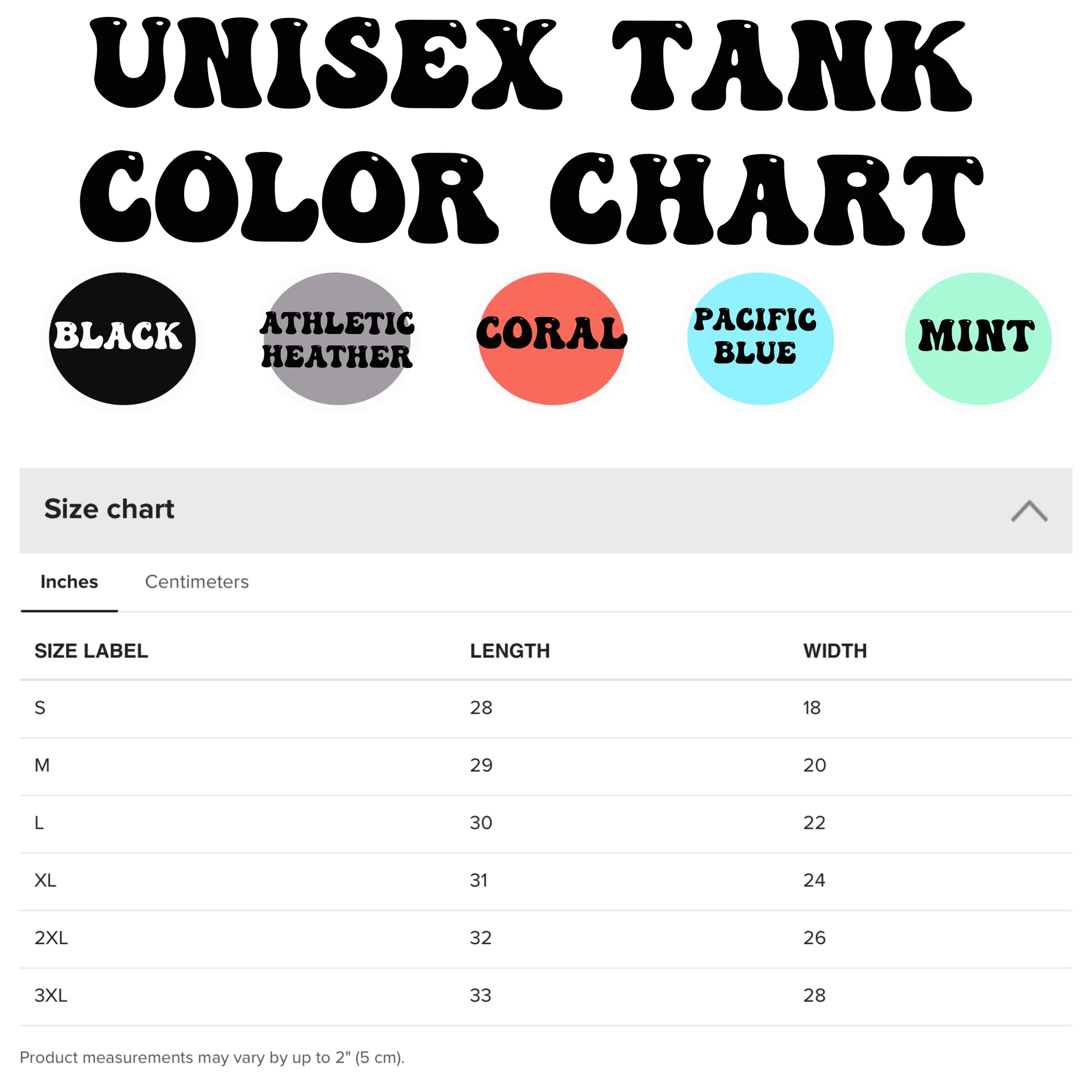
Task: Select the M size row label
Action: click(x=42, y=765)
